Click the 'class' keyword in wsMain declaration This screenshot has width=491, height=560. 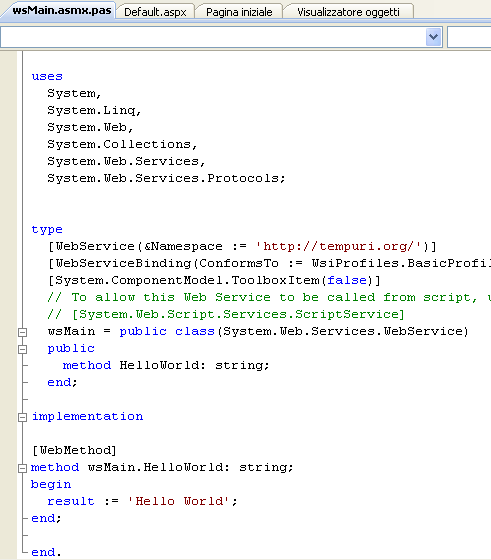point(195,331)
